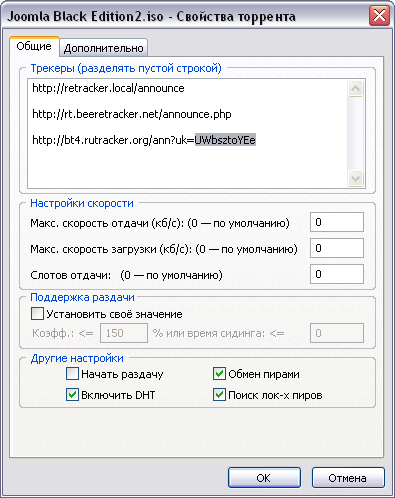The height and width of the screenshot is (498, 395).
Task: Click the Макс. скорость отдачи label
Action: (160, 223)
